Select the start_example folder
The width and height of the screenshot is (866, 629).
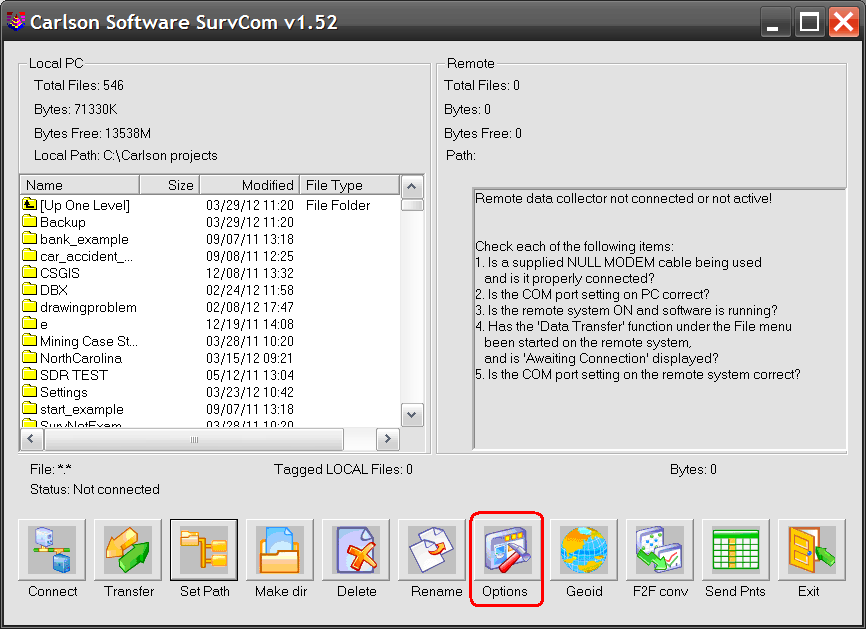73,410
